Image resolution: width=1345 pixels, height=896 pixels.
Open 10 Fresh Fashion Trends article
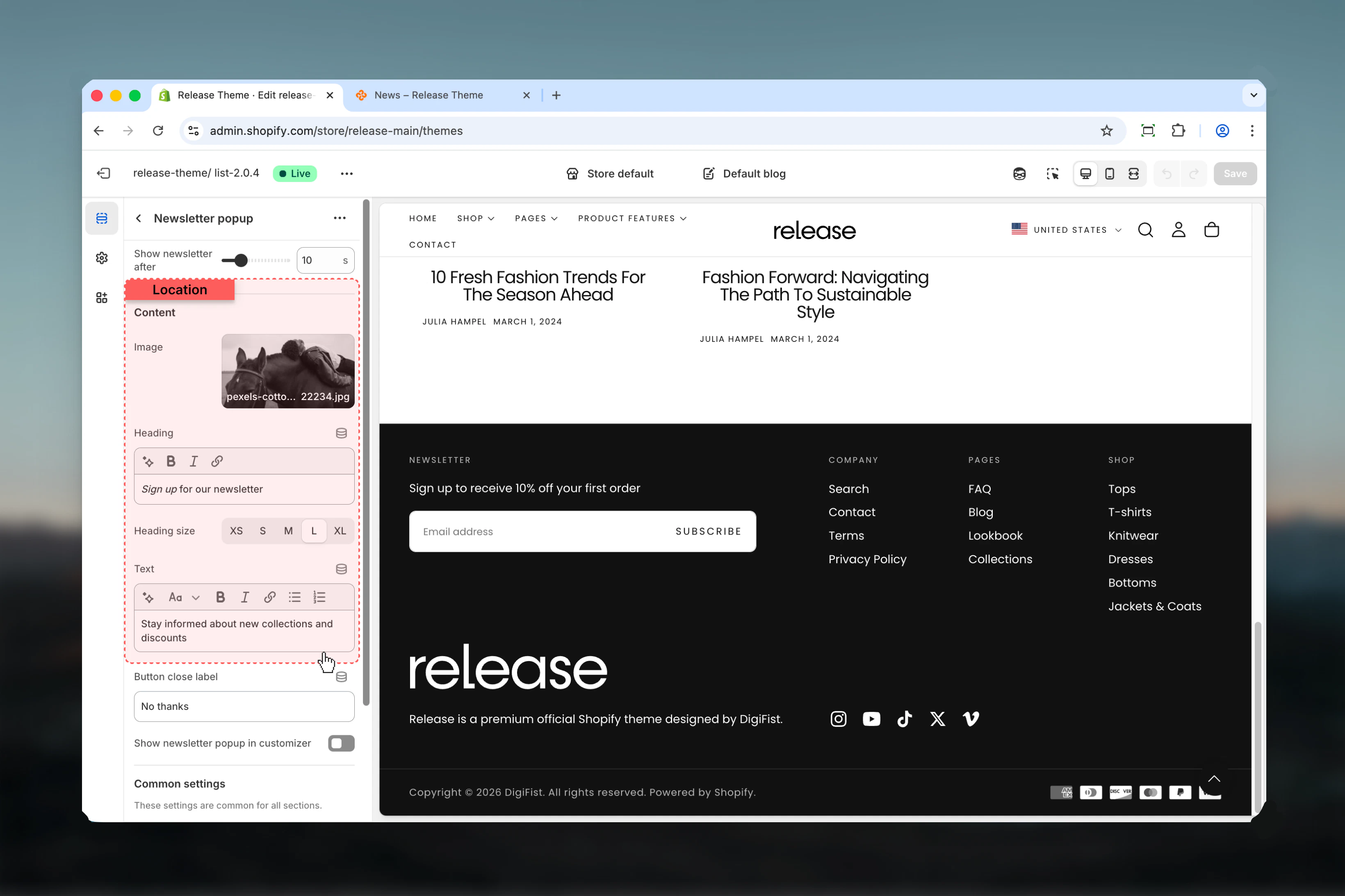pos(538,286)
